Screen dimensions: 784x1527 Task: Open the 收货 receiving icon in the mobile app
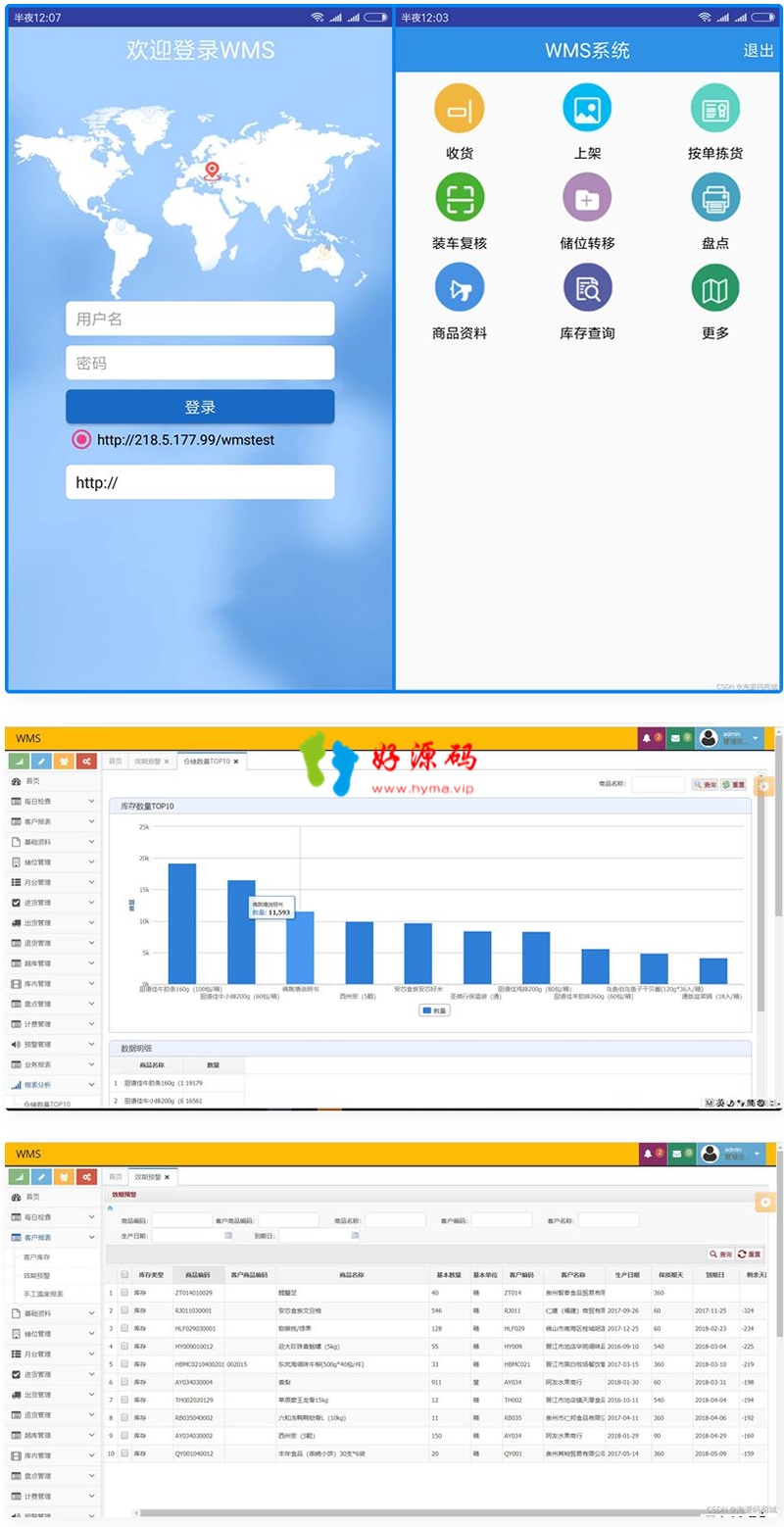[x=459, y=108]
